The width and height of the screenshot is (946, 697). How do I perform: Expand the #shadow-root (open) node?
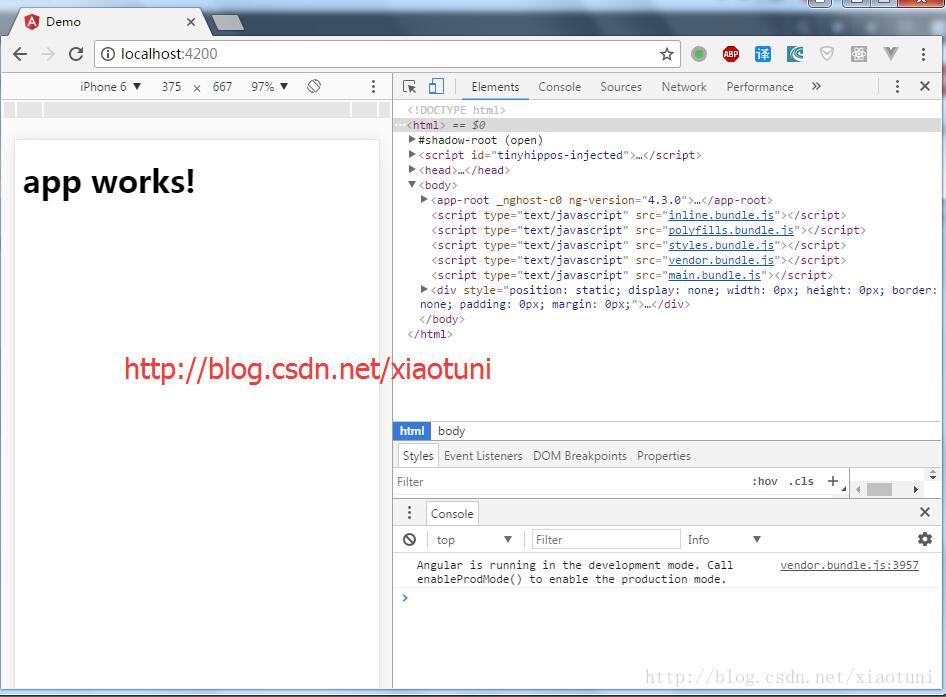tap(411, 139)
